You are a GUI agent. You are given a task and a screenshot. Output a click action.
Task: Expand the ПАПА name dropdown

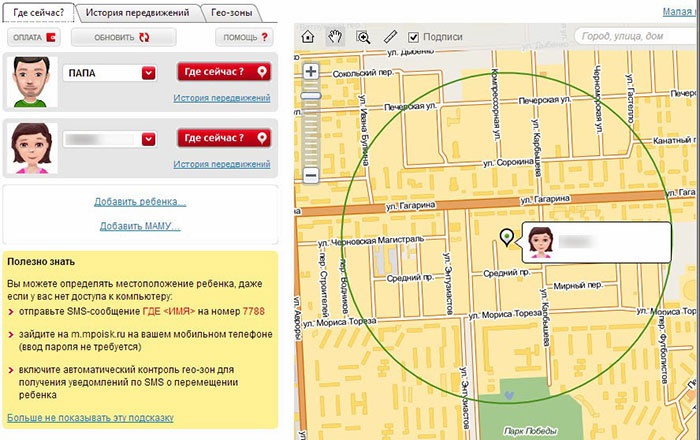tap(148, 72)
